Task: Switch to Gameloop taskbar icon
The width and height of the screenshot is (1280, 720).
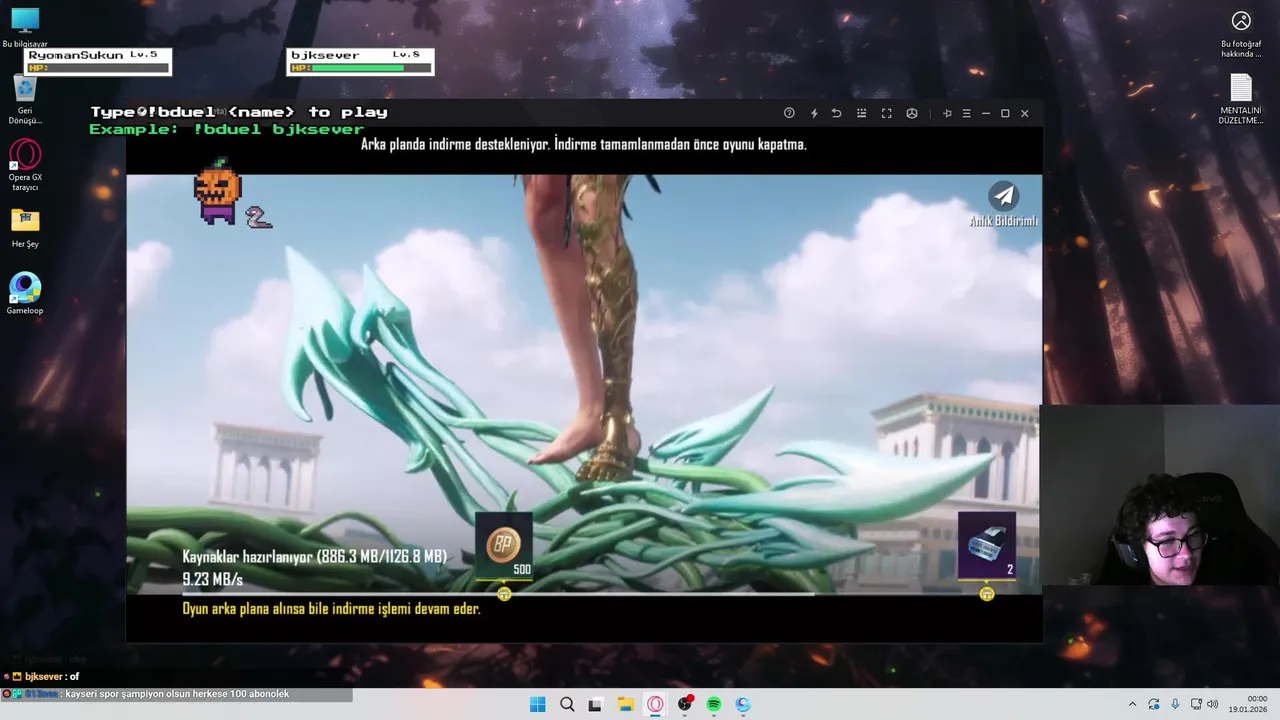Action: tap(743, 704)
